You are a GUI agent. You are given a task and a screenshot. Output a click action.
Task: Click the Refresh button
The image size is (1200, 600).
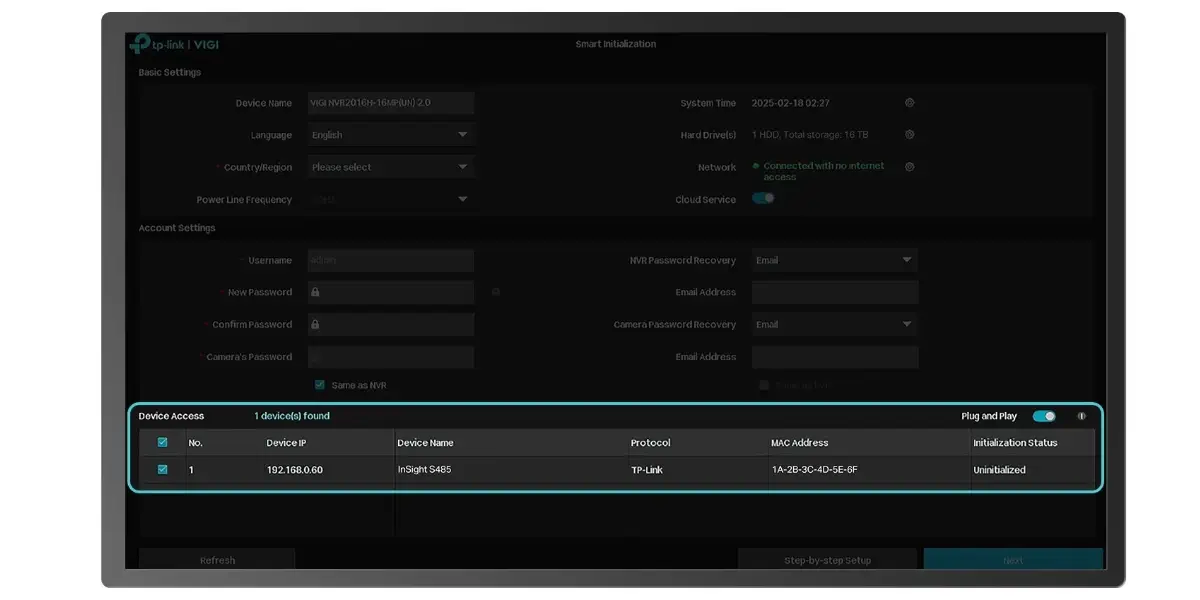(x=217, y=560)
